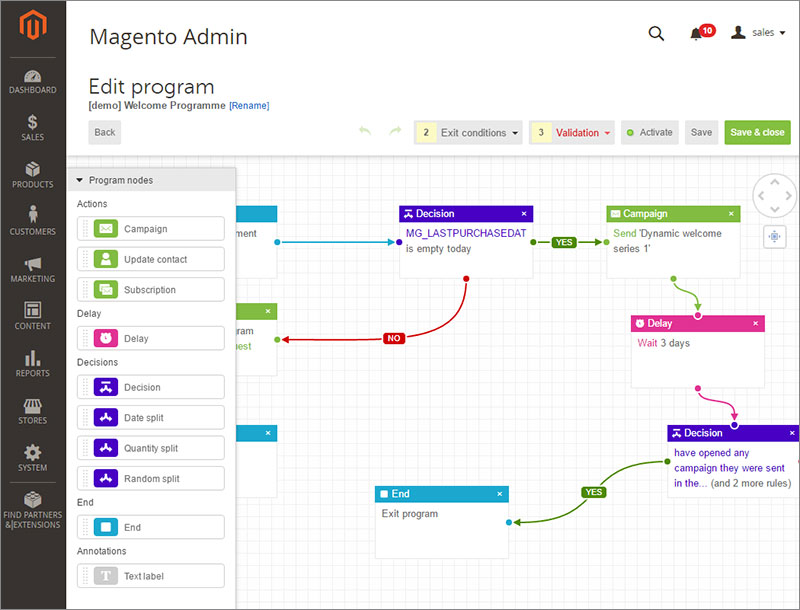Click the center canvas view button
Image resolution: width=800 pixels, height=610 pixels.
(774, 237)
